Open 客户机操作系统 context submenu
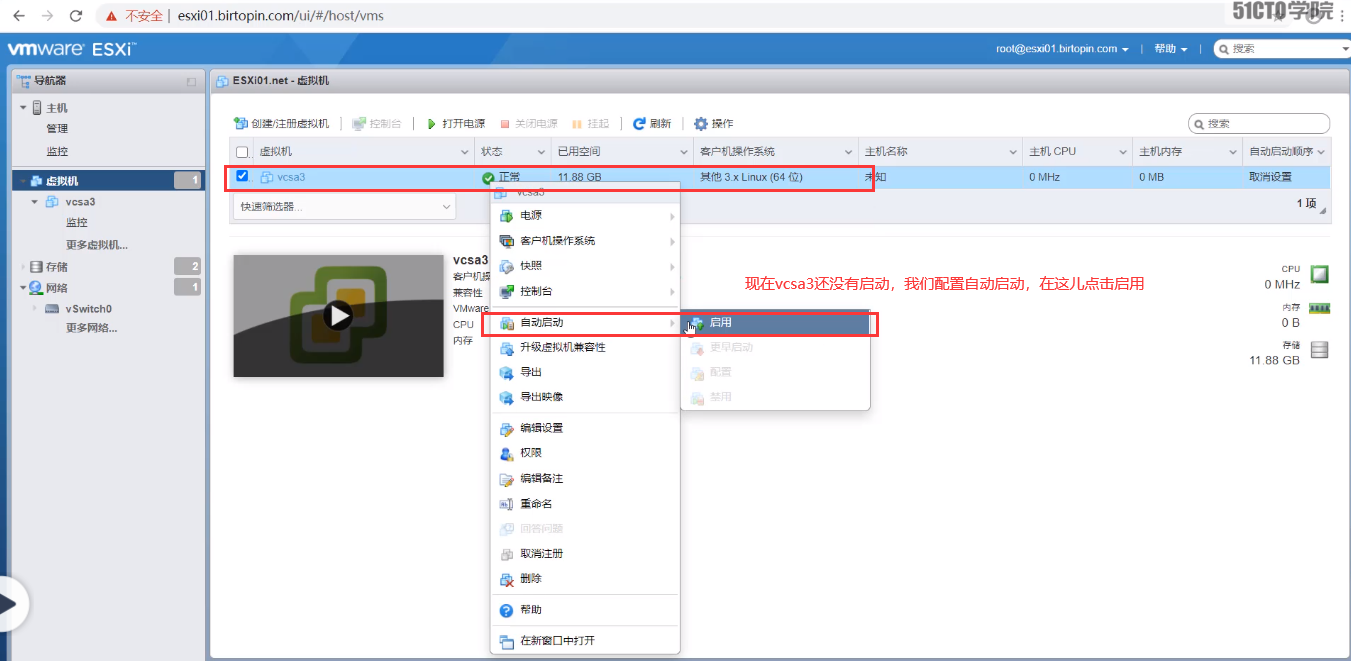Image resolution: width=1351 pixels, height=661 pixels. pos(585,241)
